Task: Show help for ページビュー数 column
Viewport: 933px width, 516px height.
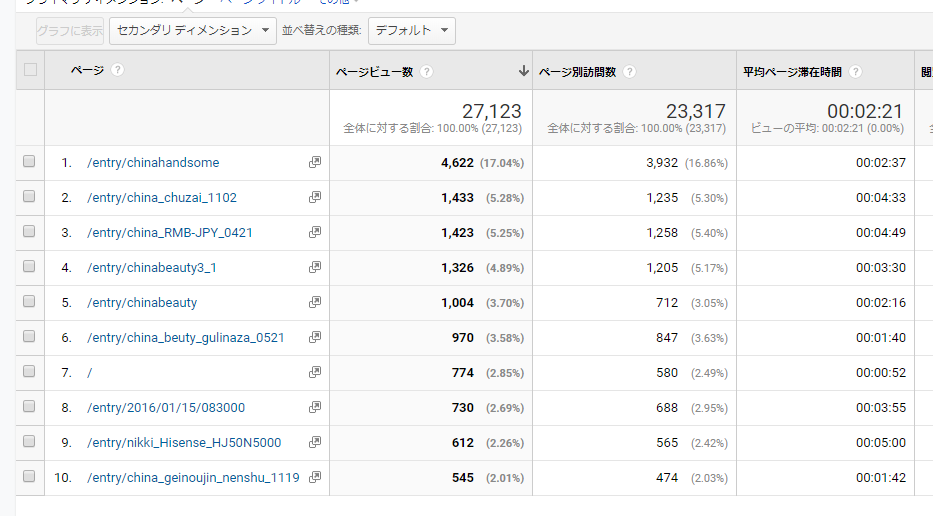Action: click(426, 71)
